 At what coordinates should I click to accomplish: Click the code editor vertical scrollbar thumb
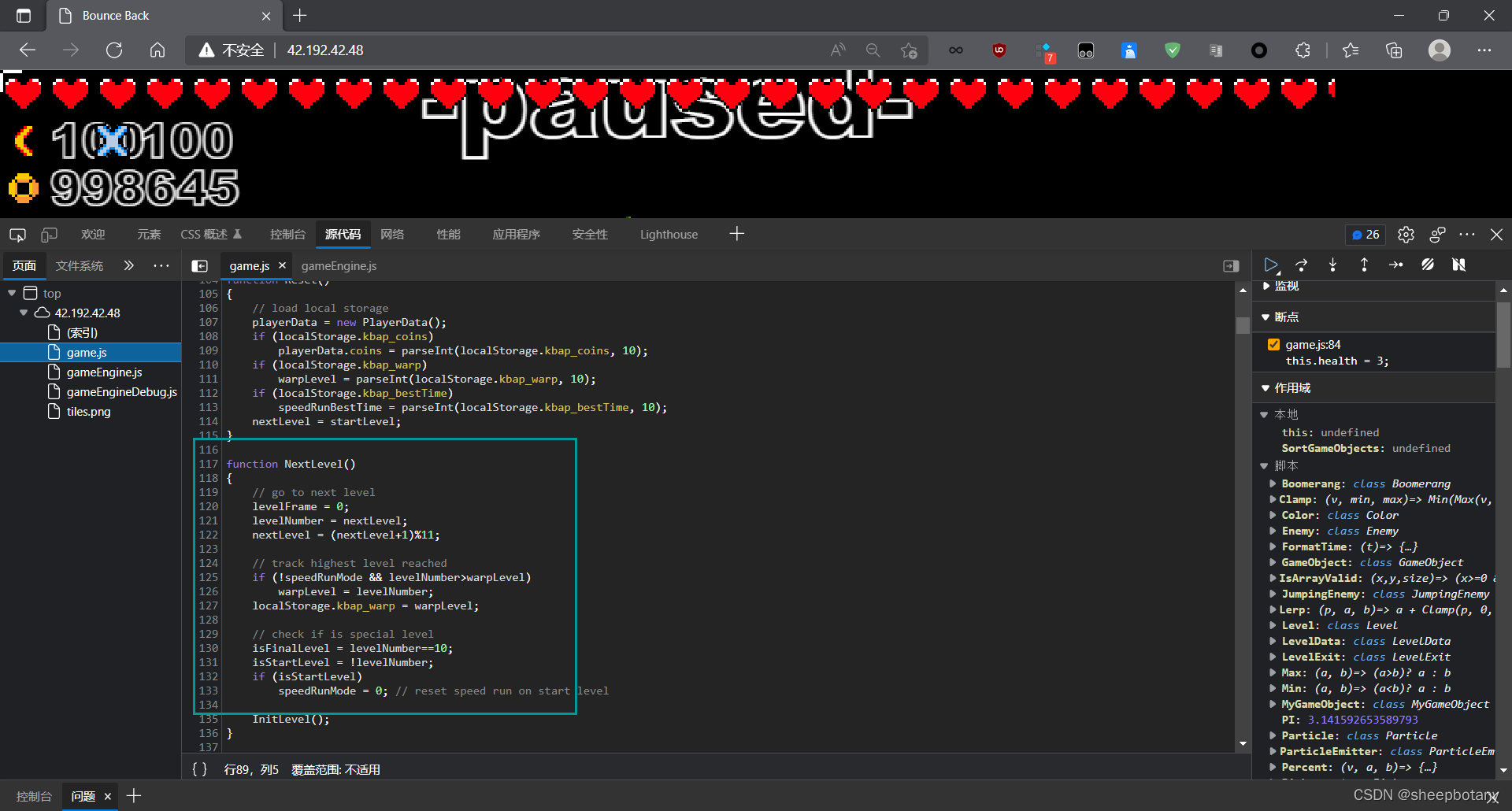tap(1243, 325)
